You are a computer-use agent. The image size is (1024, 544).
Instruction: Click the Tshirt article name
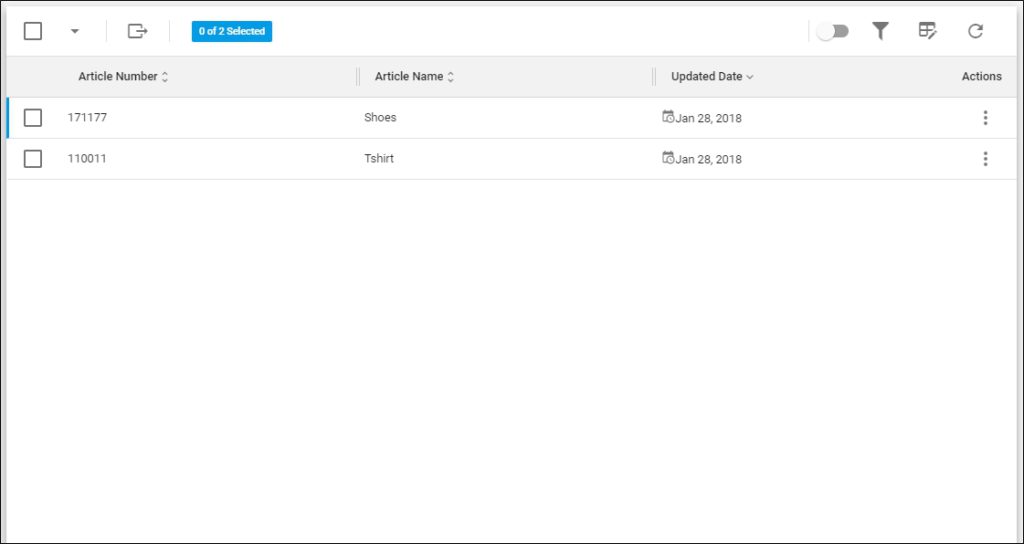379,159
